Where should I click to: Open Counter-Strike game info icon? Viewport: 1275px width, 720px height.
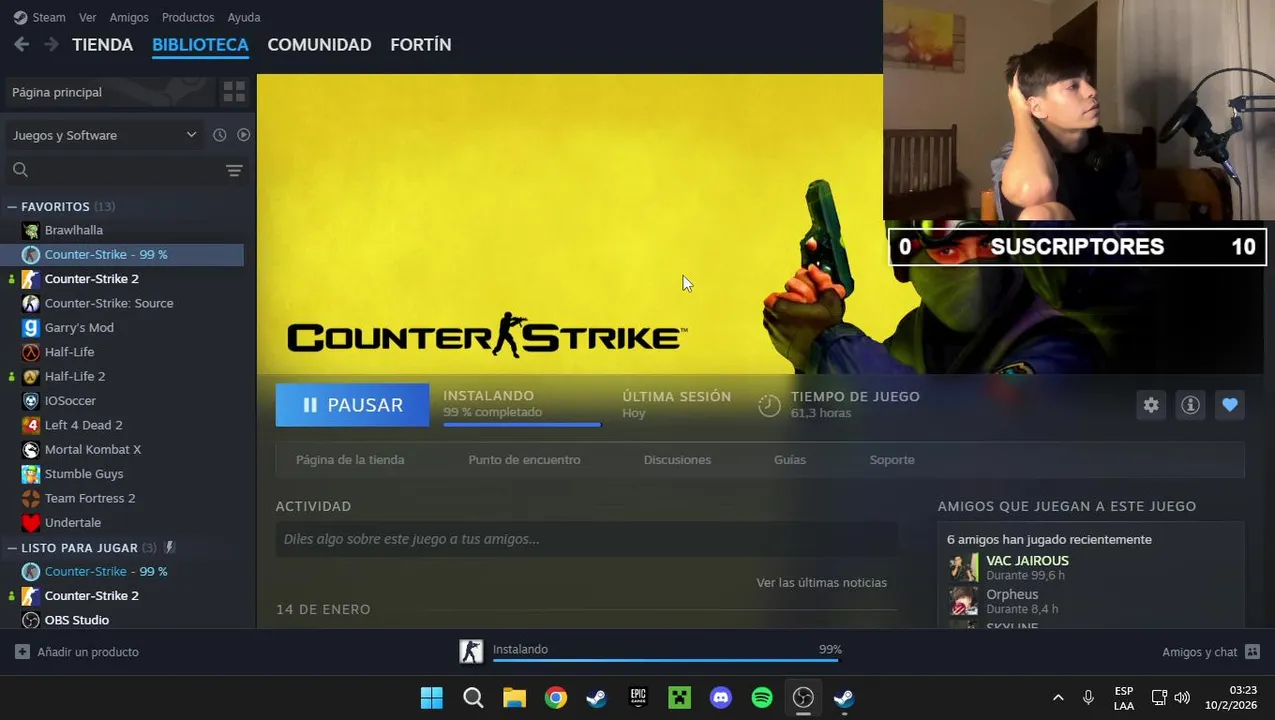point(1190,405)
